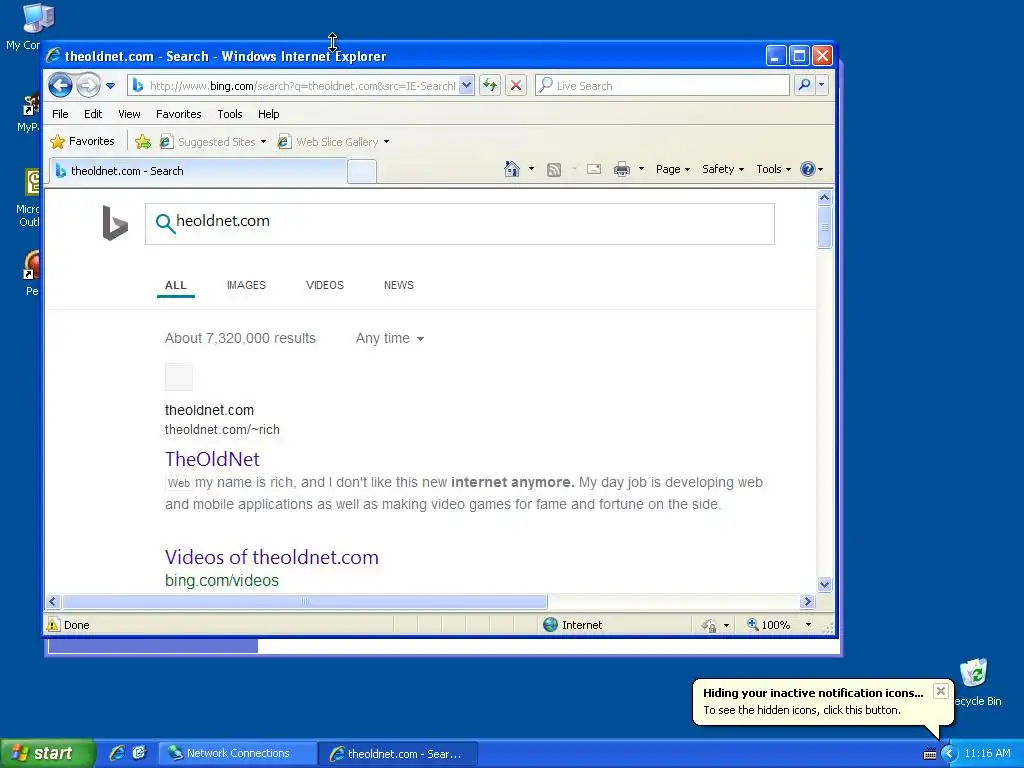This screenshot has width=1024, height=768.
Task: Expand zoom level dropdown arrow
Action: point(808,625)
